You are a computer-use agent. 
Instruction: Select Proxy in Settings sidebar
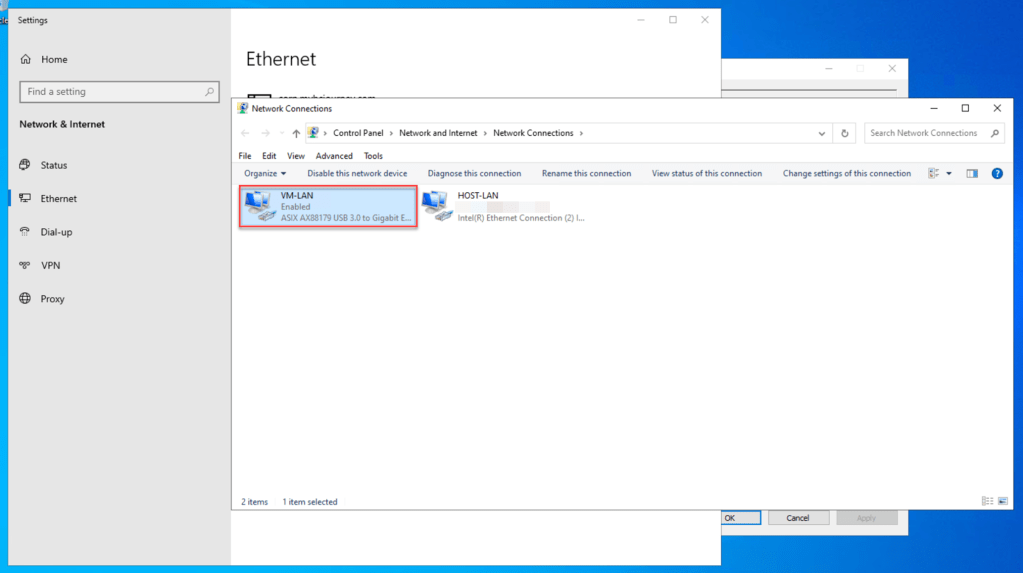coord(52,299)
